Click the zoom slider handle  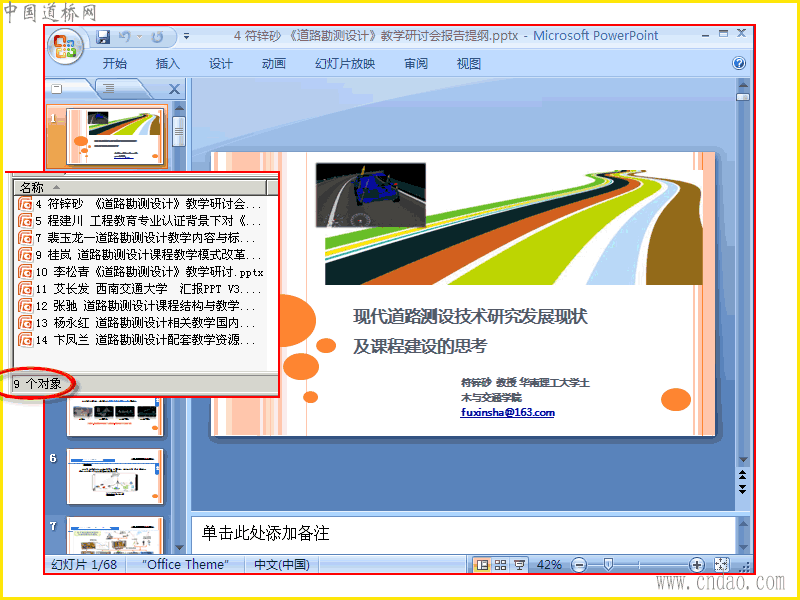(x=608, y=564)
